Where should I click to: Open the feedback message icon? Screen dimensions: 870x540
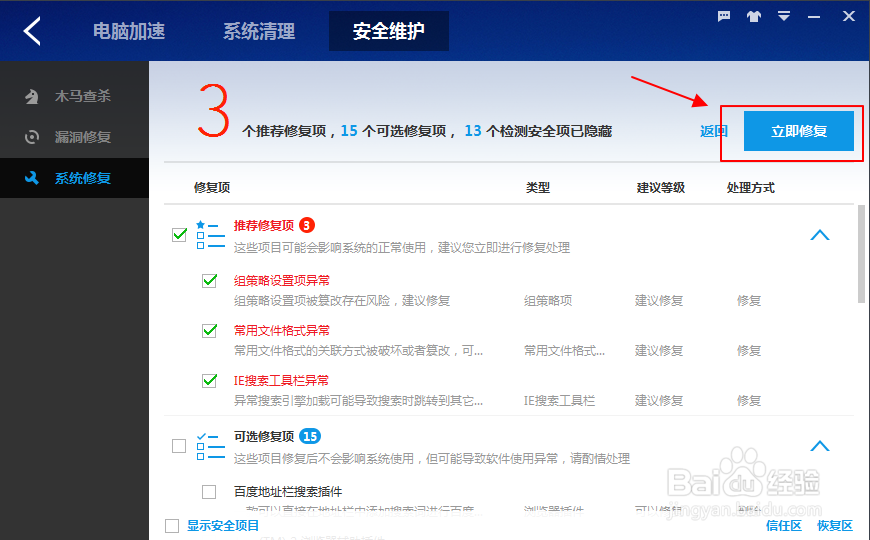click(x=724, y=16)
